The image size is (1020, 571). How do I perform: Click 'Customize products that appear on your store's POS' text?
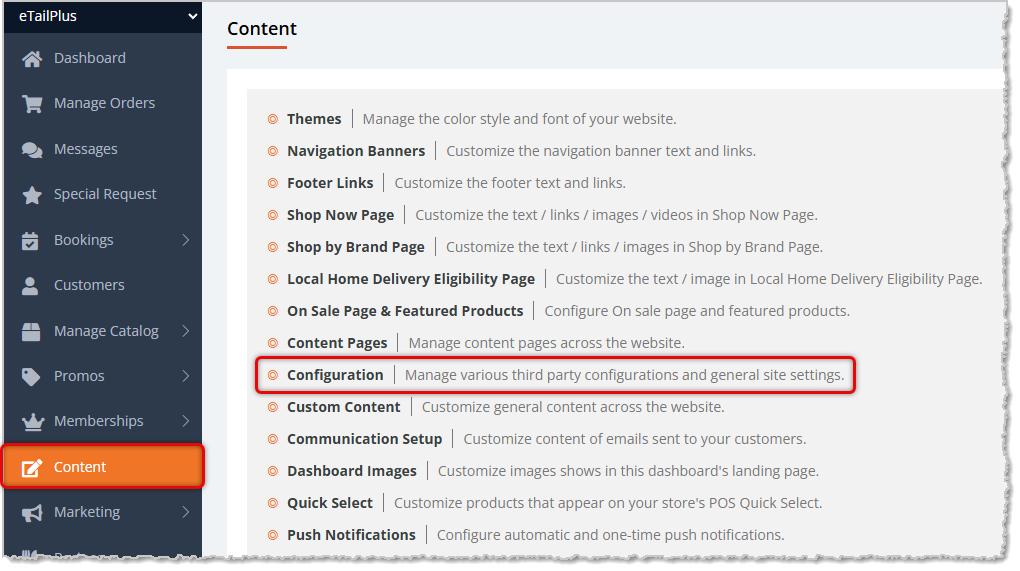pyautogui.click(x=608, y=503)
